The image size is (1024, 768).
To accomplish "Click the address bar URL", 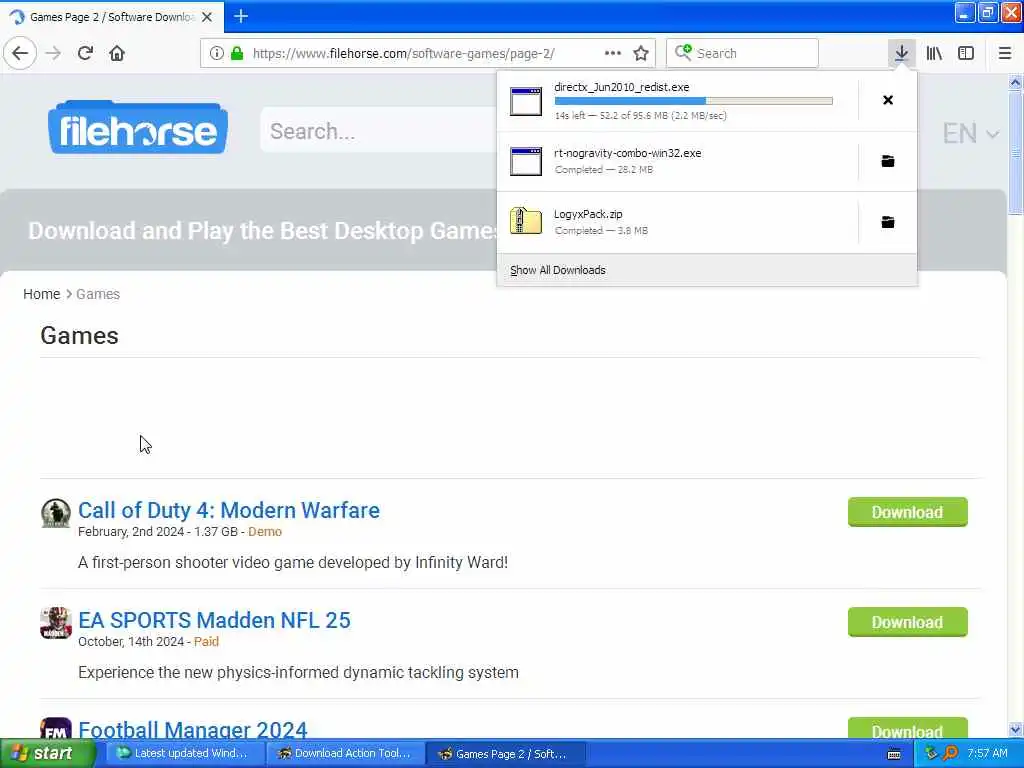I will click(403, 53).
